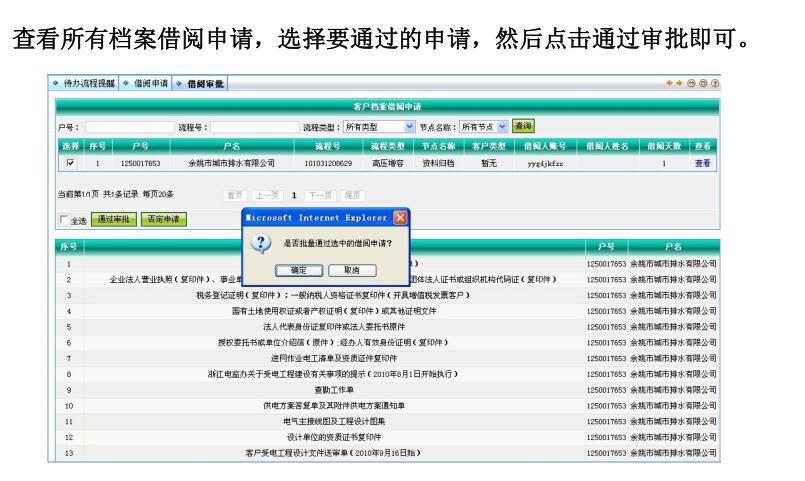Image resolution: width=805 pixels, height=481 pixels.
Task: Click the 借阅人账号 column header
Action: tap(545, 146)
